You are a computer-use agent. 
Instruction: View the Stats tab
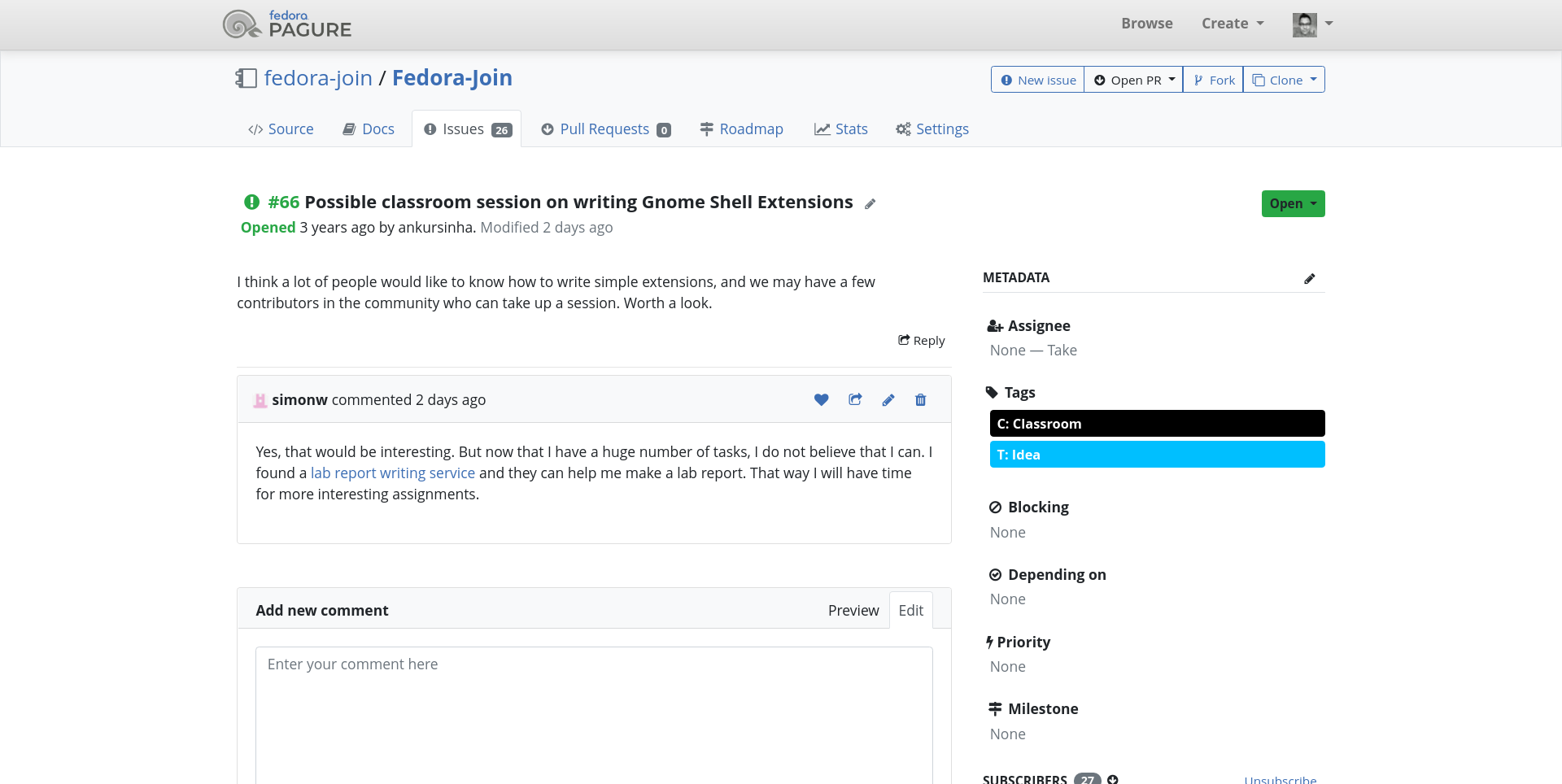[x=841, y=129]
